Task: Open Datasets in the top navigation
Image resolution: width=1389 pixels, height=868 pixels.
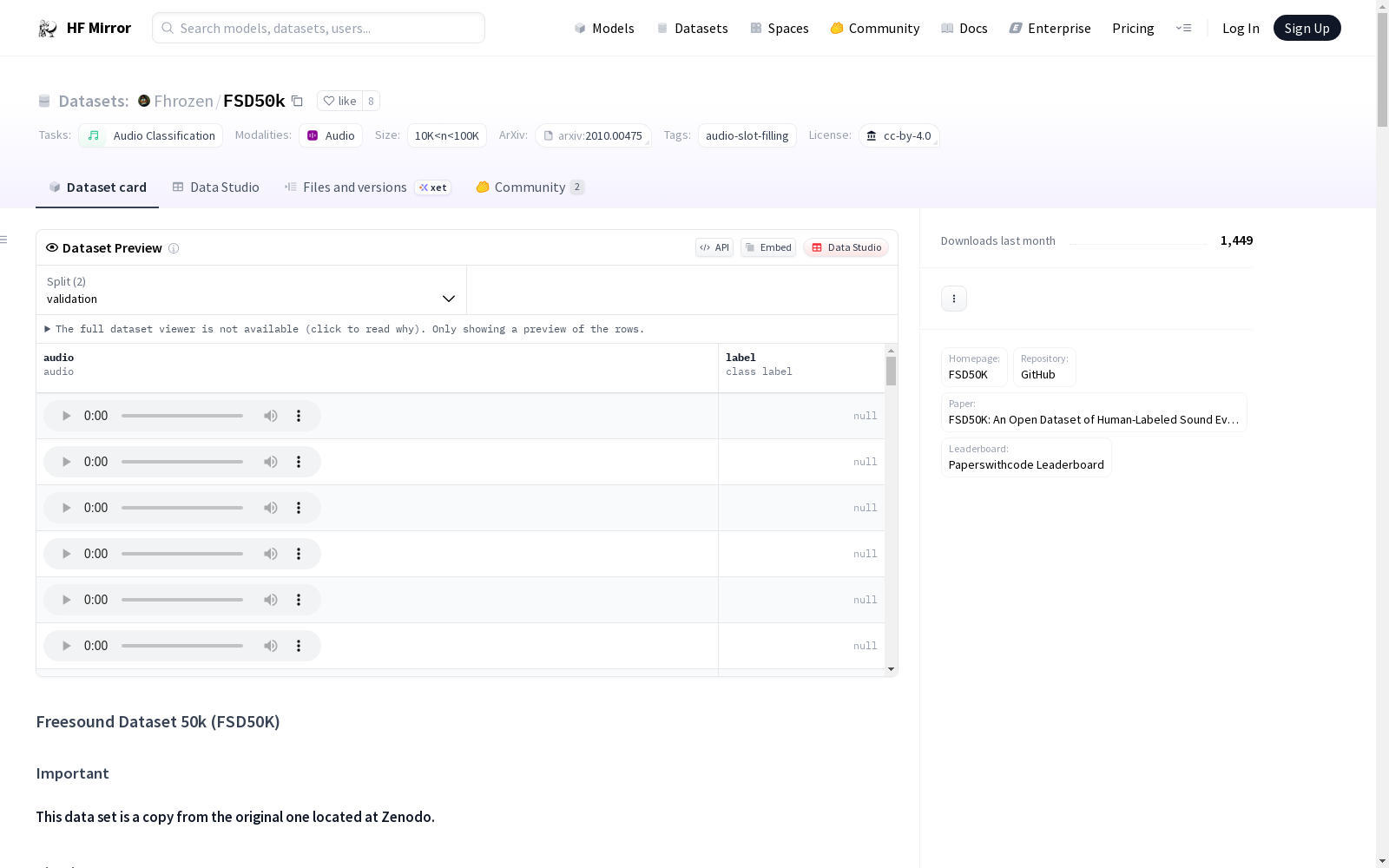Action: click(692, 28)
